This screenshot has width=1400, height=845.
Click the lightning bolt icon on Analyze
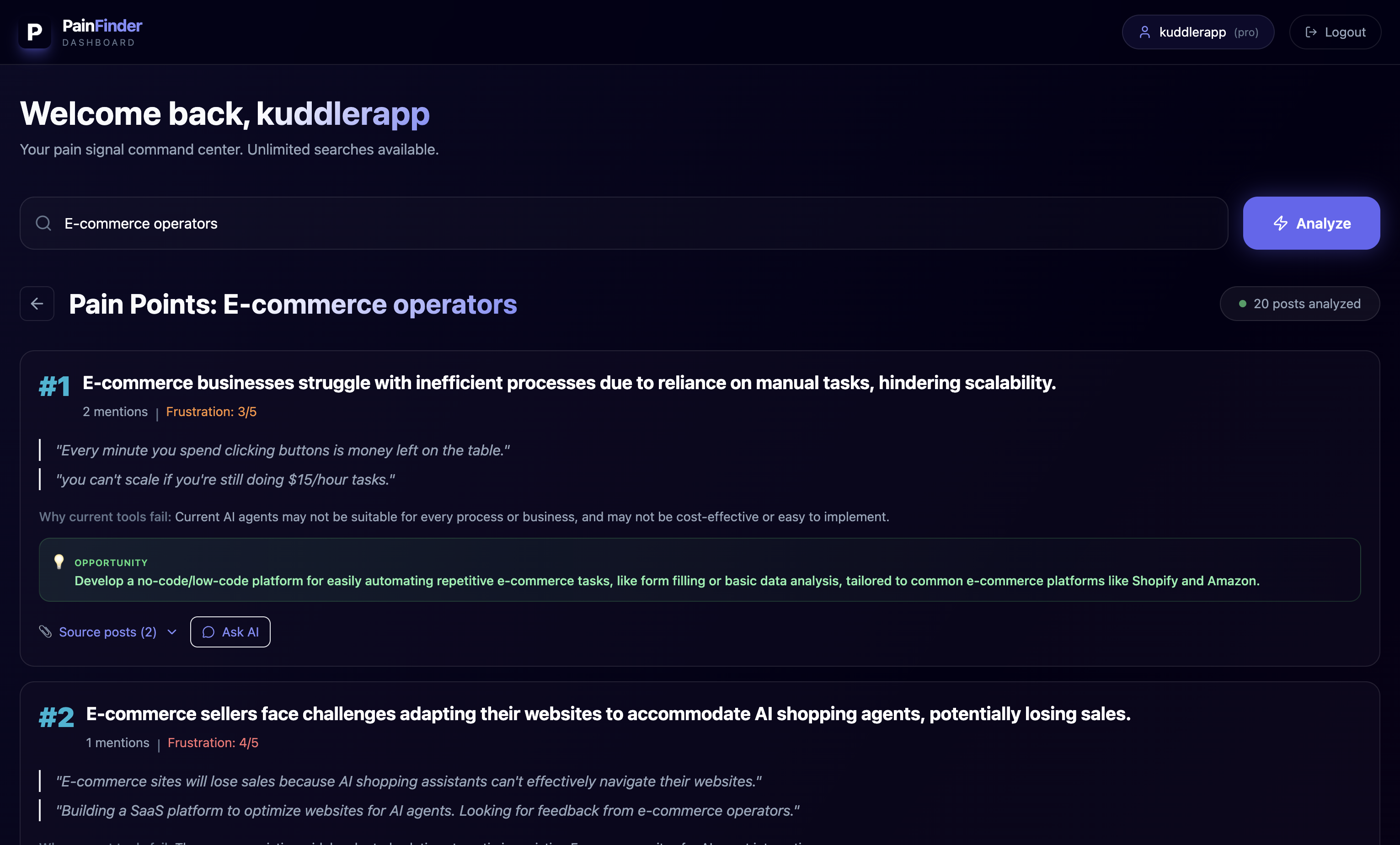[1280, 223]
